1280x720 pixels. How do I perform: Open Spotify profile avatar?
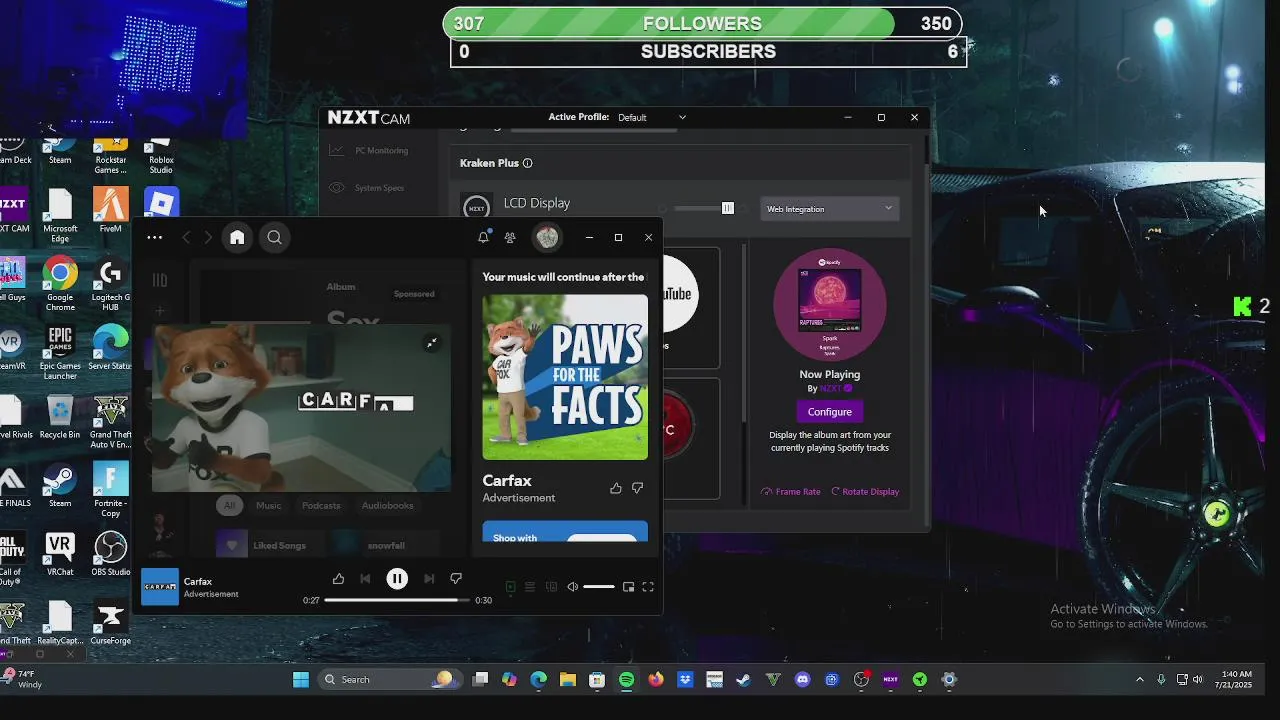point(547,237)
